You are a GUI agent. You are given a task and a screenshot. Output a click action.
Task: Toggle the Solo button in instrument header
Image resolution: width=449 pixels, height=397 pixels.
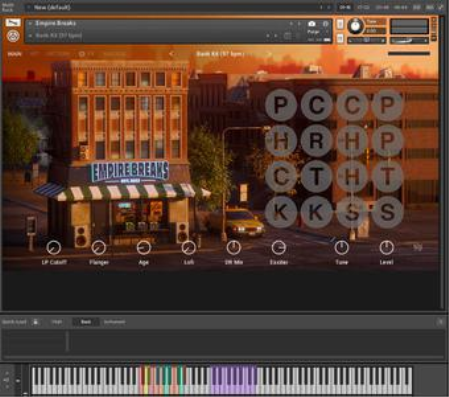[x=340, y=24]
